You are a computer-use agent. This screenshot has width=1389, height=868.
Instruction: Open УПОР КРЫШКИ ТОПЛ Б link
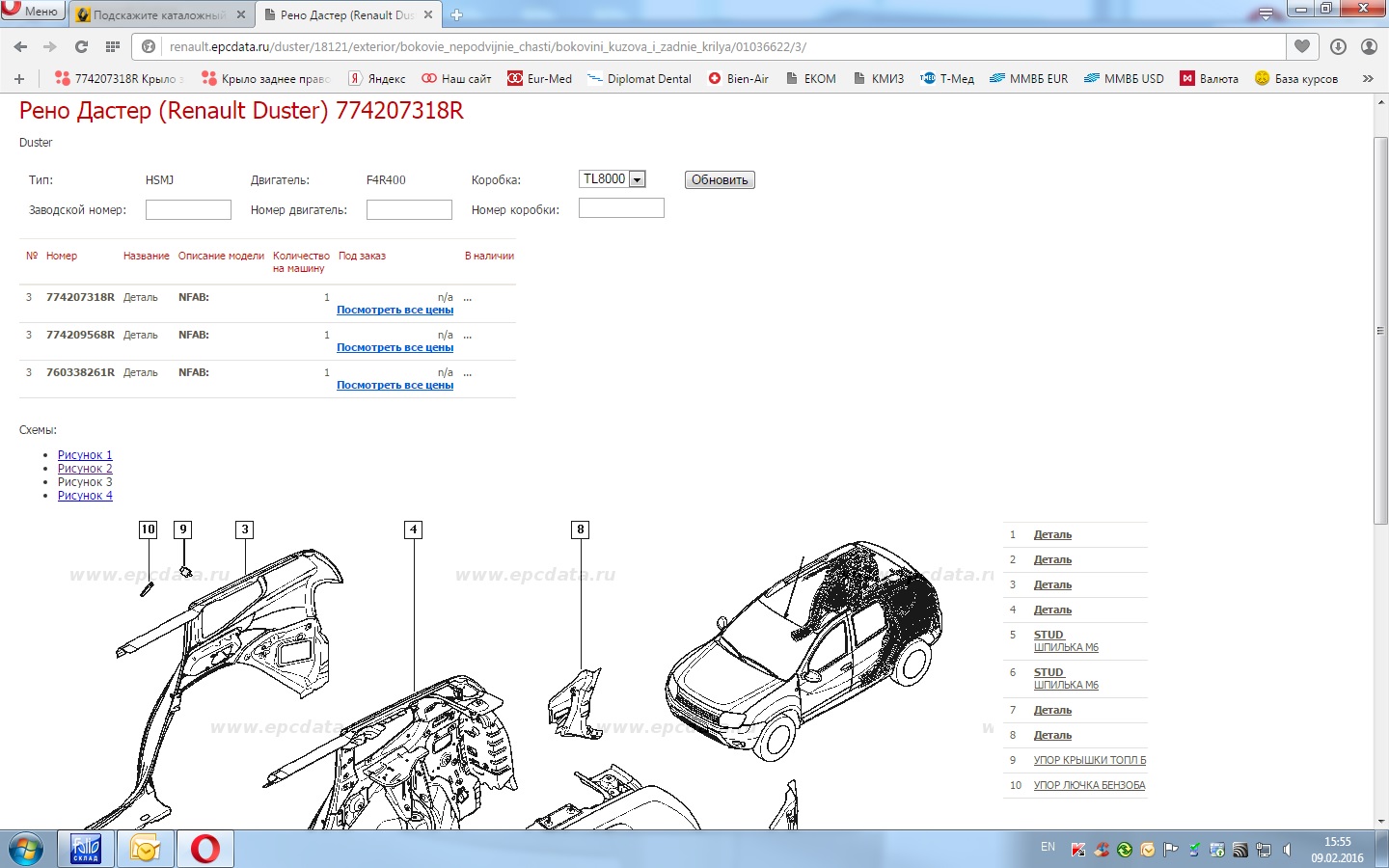[x=1090, y=760]
